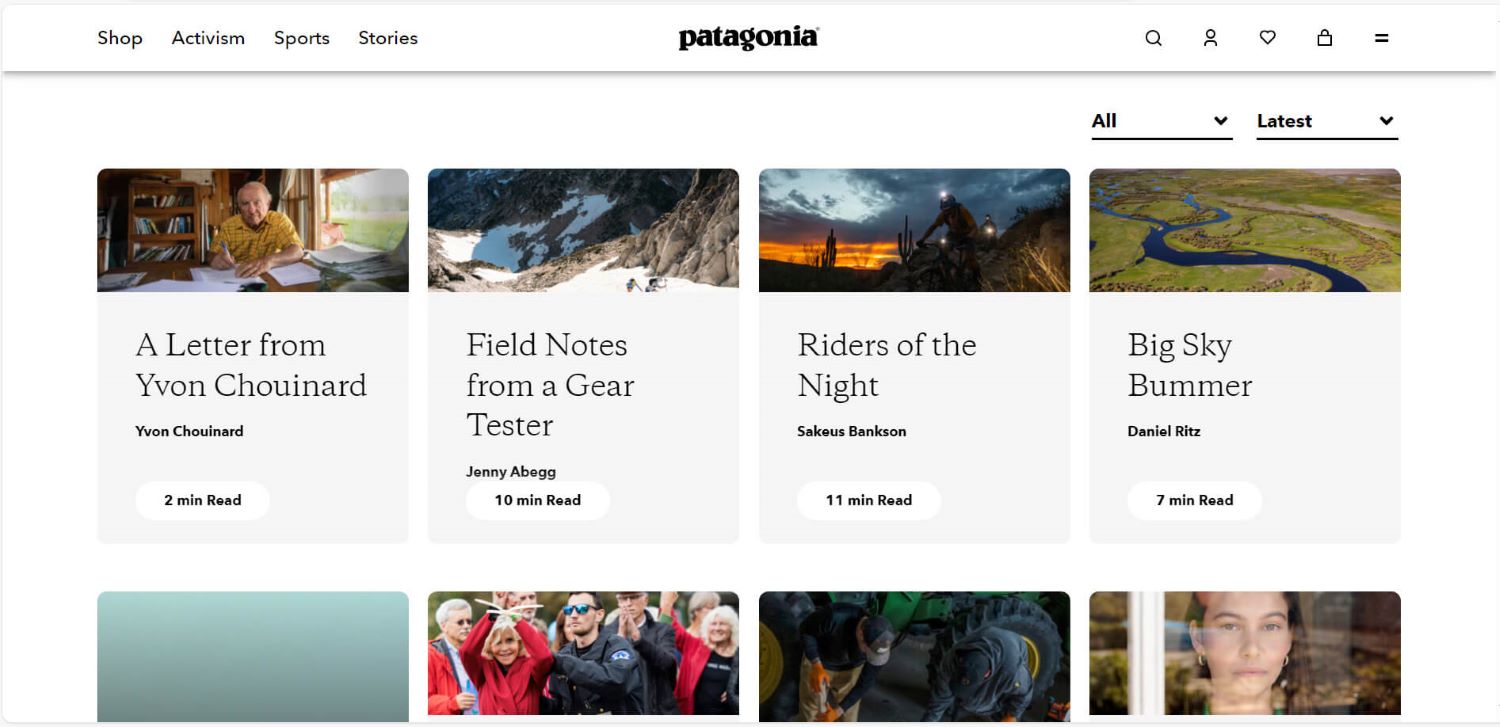
Task: Click the account profile icon
Action: click(x=1210, y=37)
